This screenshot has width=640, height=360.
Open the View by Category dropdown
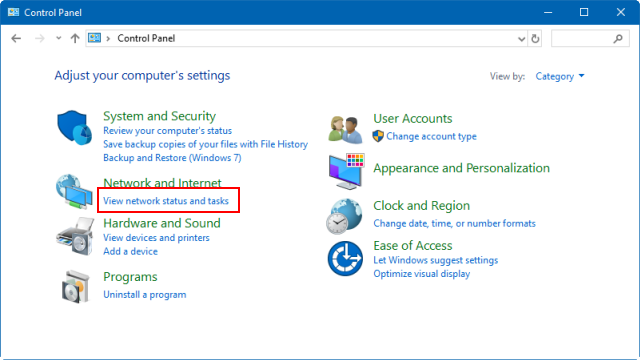560,76
